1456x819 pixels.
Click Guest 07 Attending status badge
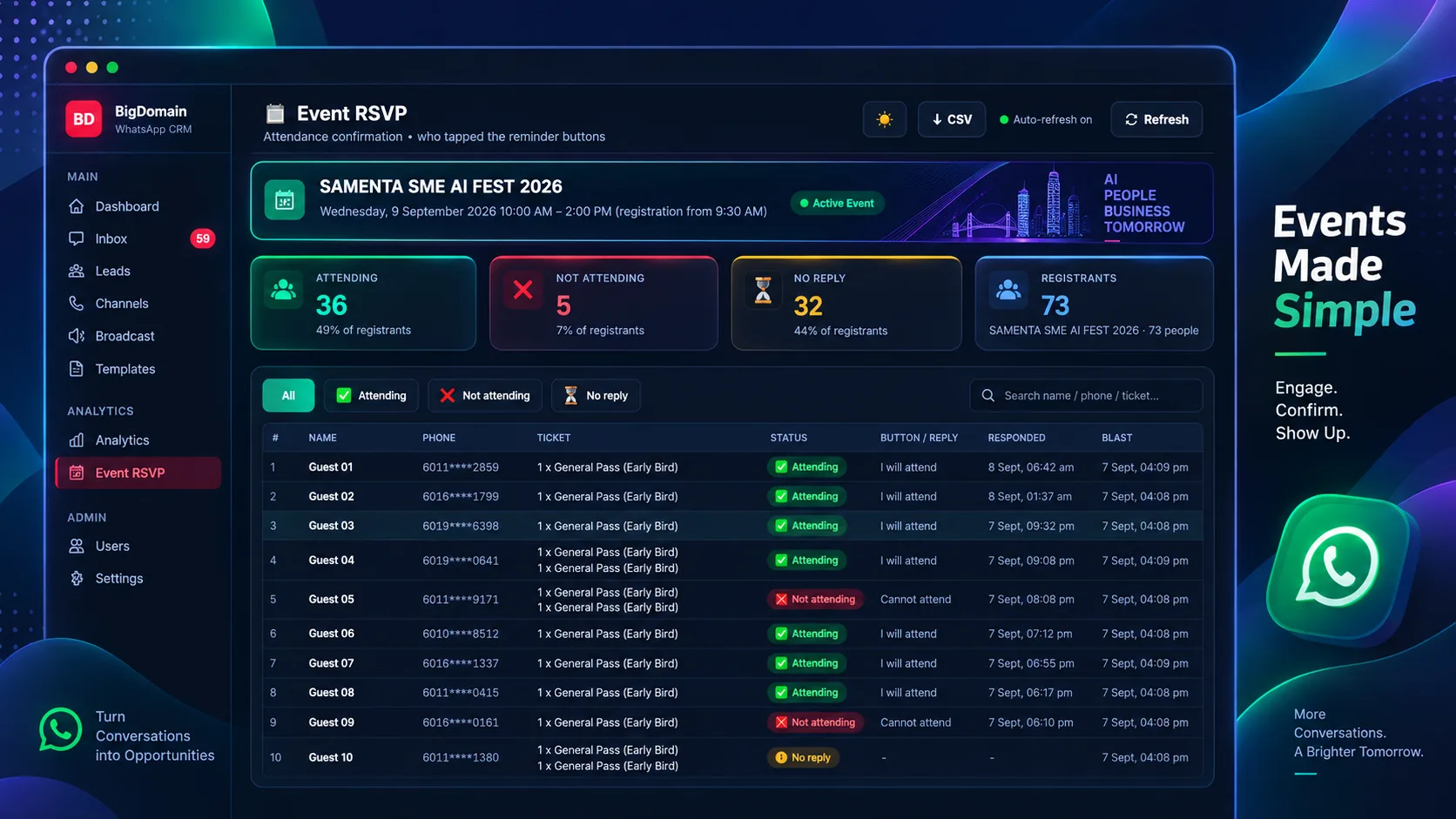[x=806, y=663]
